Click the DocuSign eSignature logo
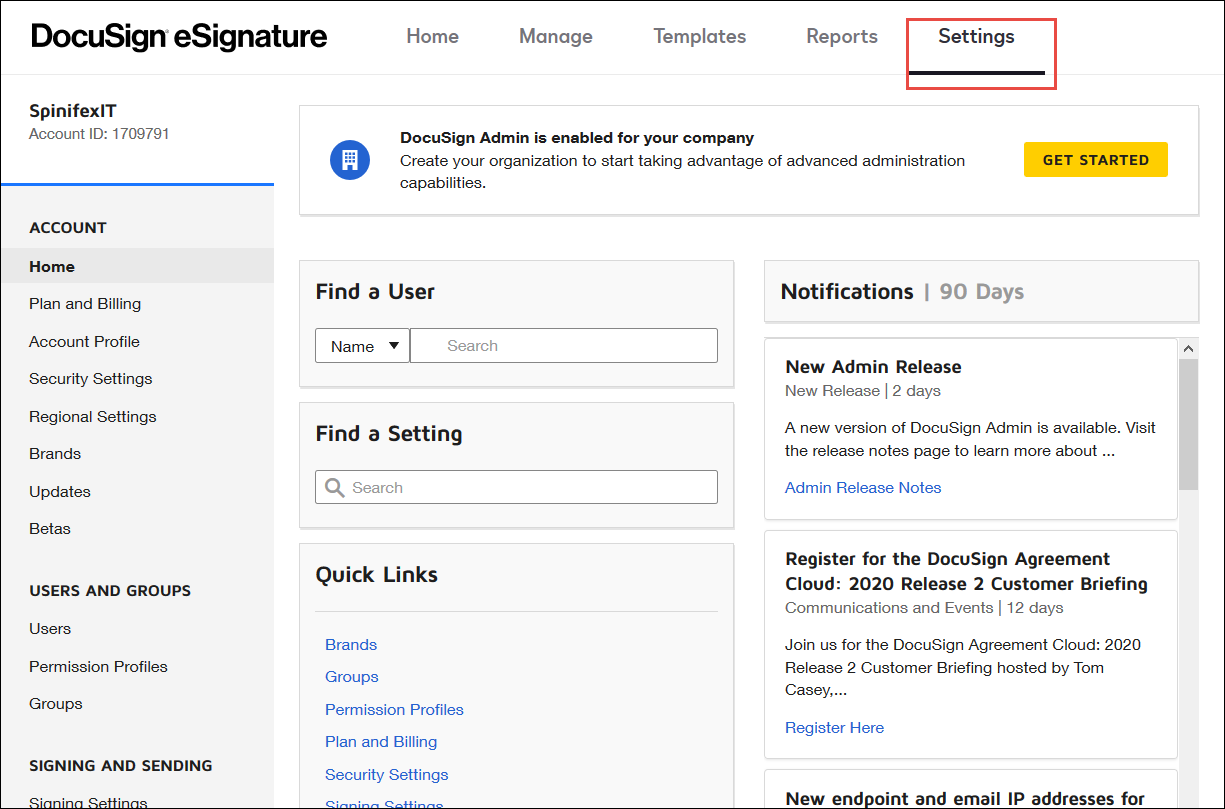Image resolution: width=1225 pixels, height=809 pixels. [x=179, y=37]
